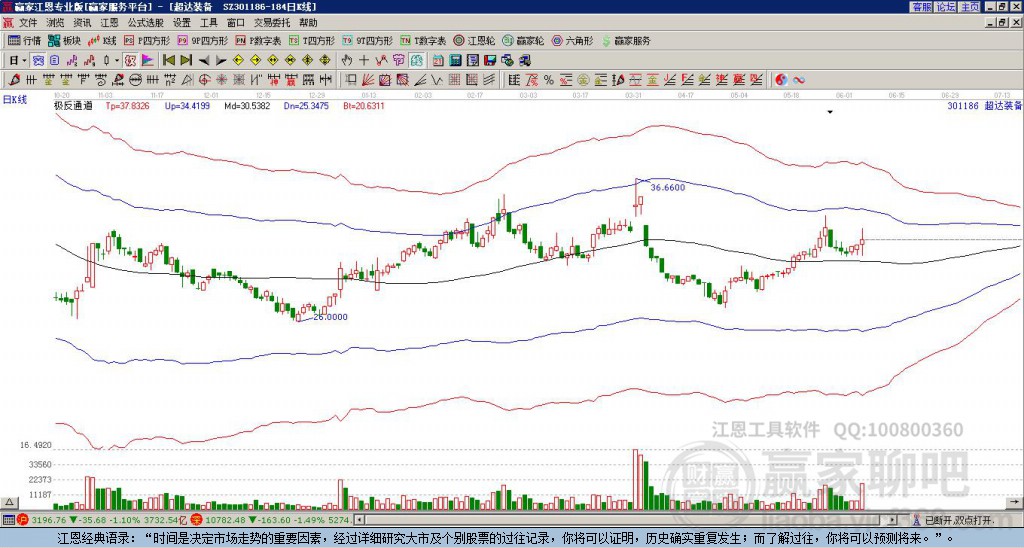Click the 行情 toolbar button
Screen dimensions: 1024x548
coord(24,40)
